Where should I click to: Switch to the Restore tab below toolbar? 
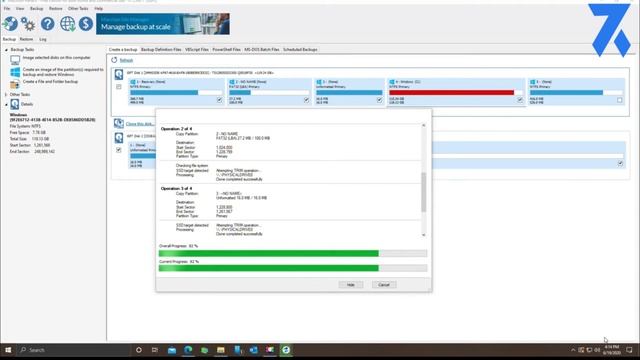(x=26, y=39)
